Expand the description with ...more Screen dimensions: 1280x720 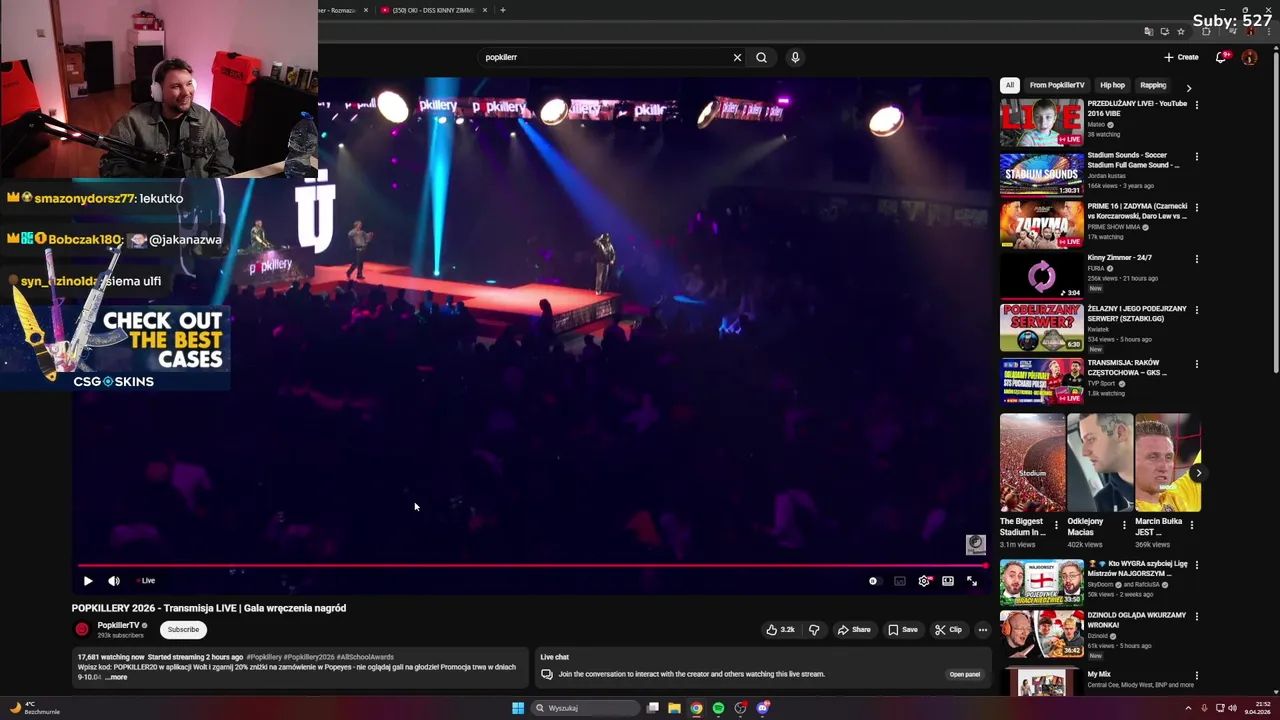116,677
